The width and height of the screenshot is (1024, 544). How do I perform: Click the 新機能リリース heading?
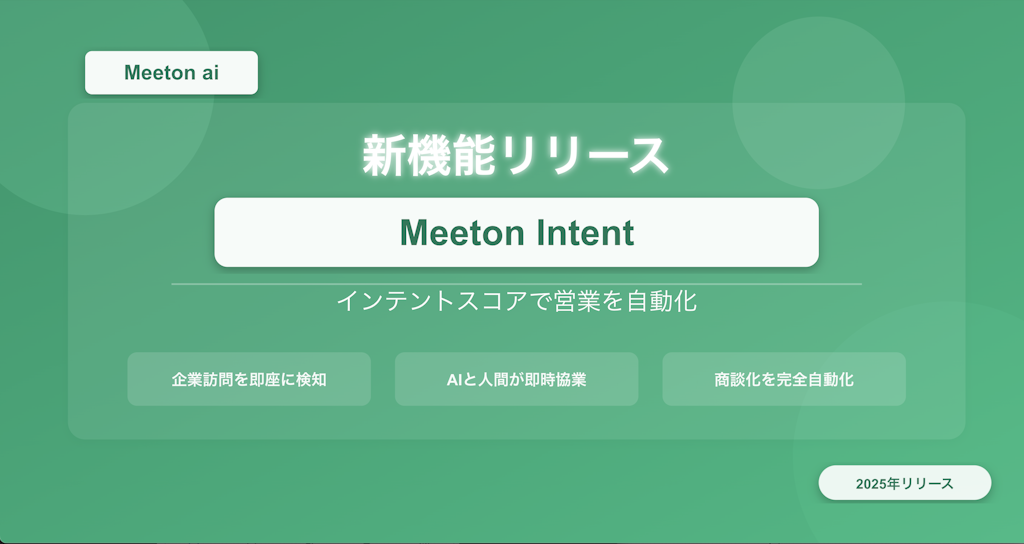(515, 156)
